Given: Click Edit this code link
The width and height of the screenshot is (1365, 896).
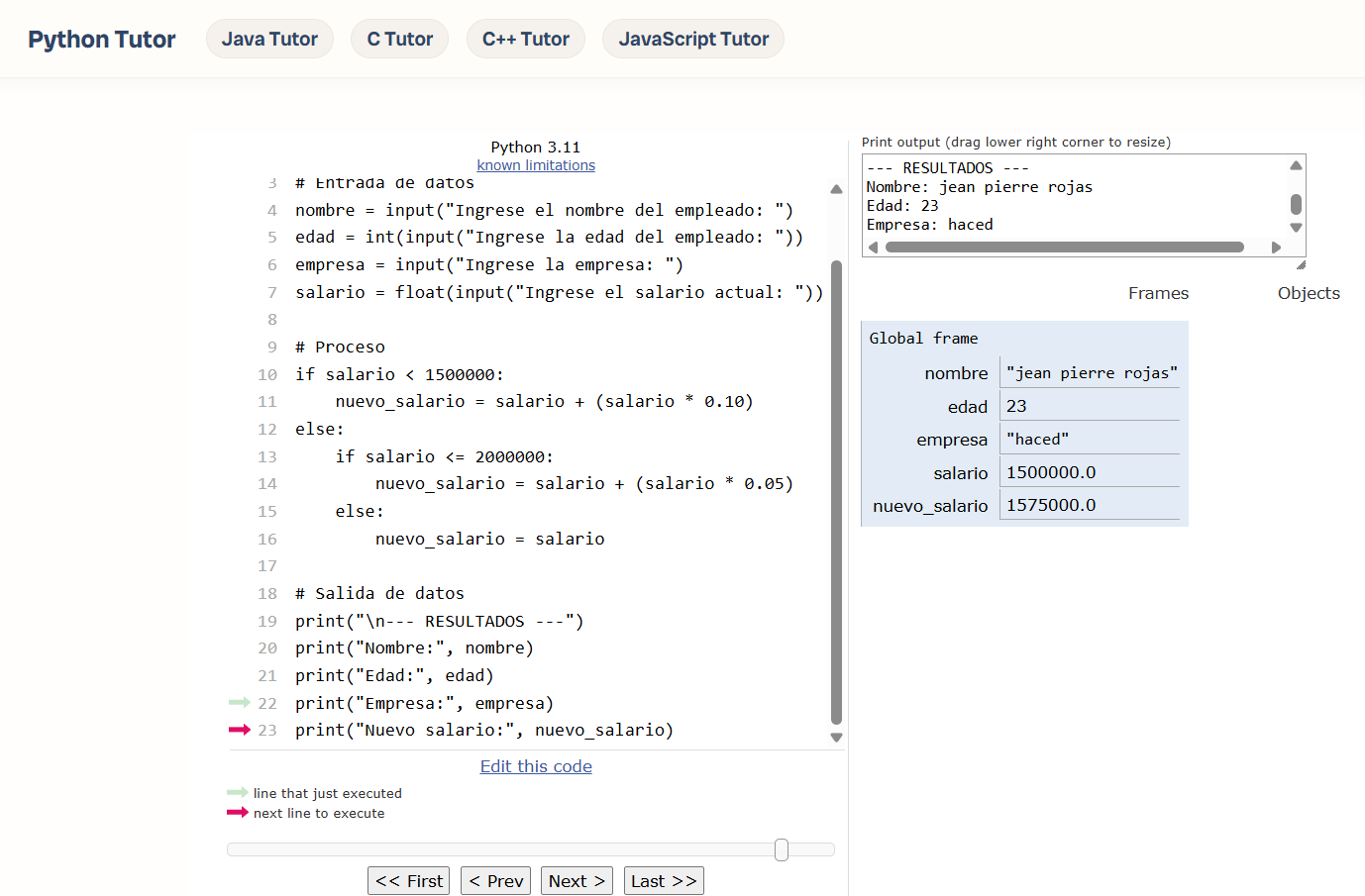Looking at the screenshot, I should [x=536, y=766].
